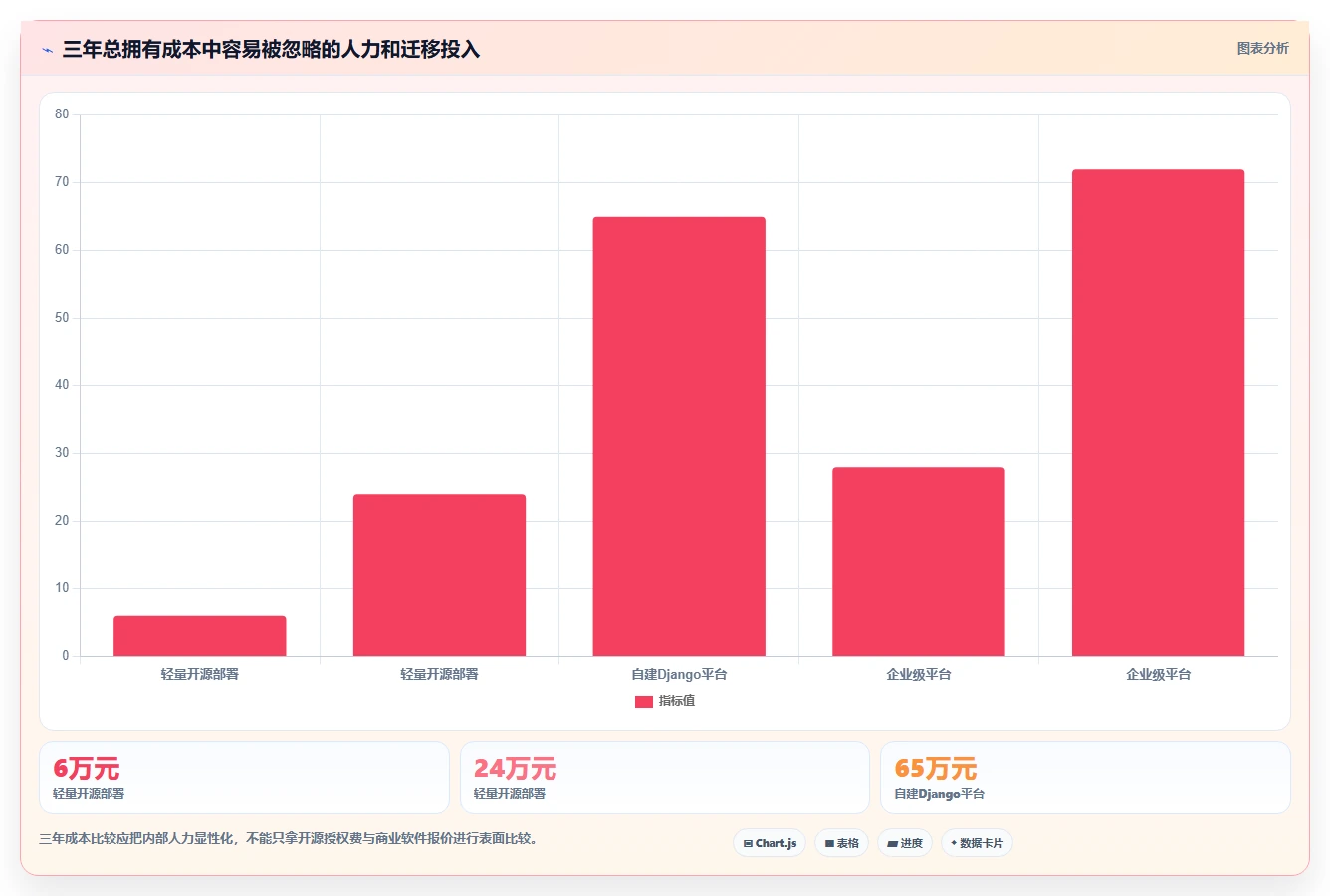Image resolution: width=1330 pixels, height=896 pixels.
Task: Click the 自建Django平台 x-axis label
Action: (x=679, y=674)
